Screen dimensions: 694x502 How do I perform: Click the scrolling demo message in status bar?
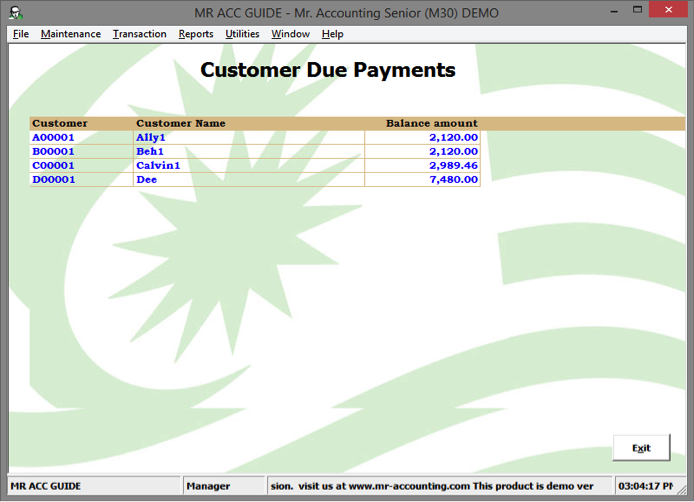439,486
